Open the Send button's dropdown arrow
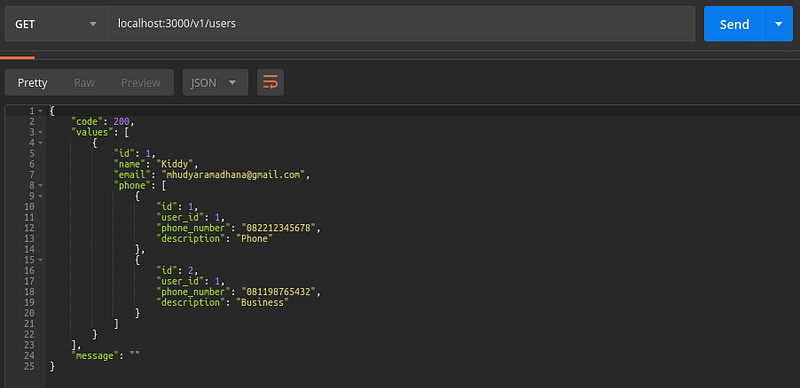800x388 pixels. [x=779, y=24]
